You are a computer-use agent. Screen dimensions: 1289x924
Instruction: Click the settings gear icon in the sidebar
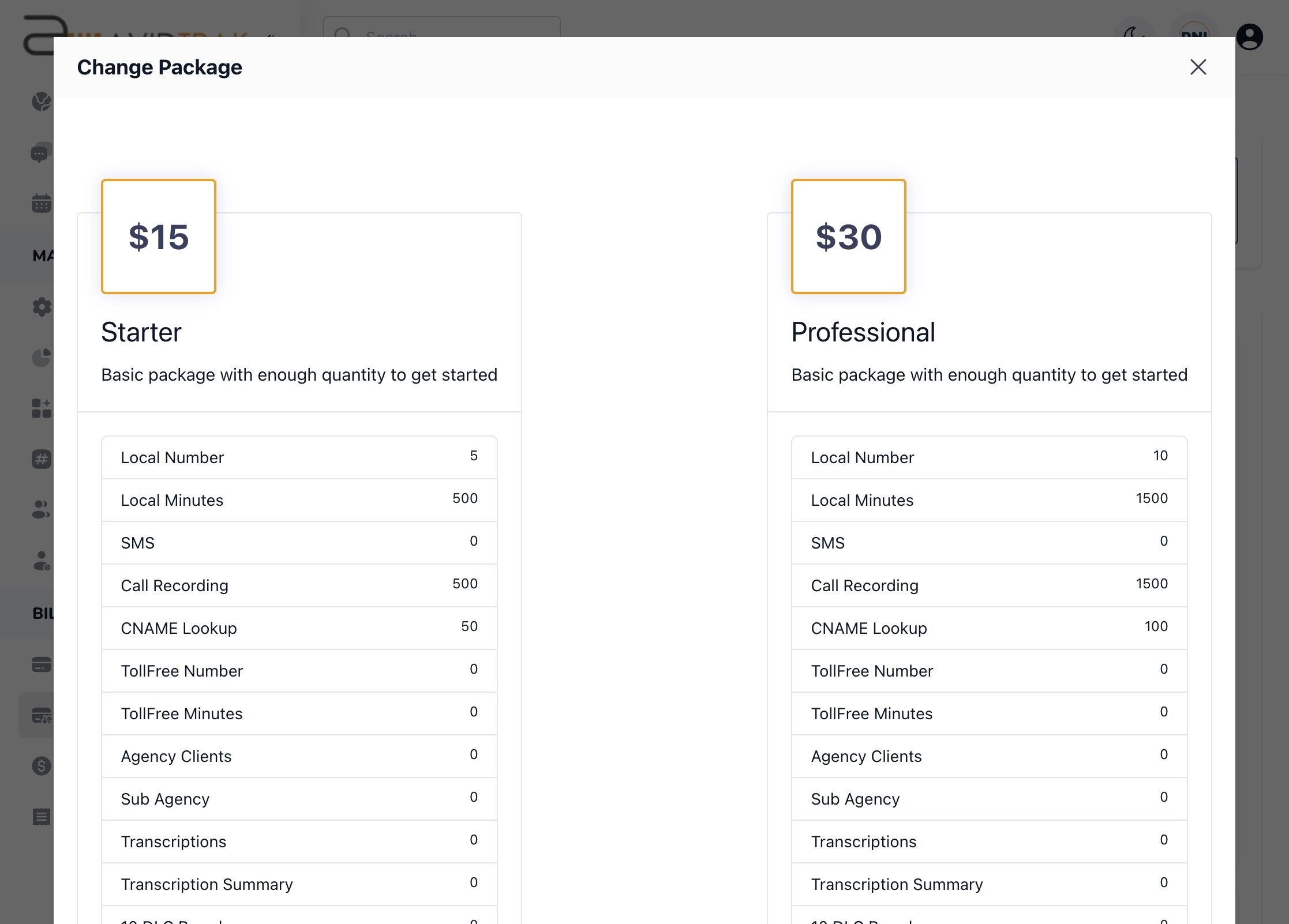click(x=42, y=307)
